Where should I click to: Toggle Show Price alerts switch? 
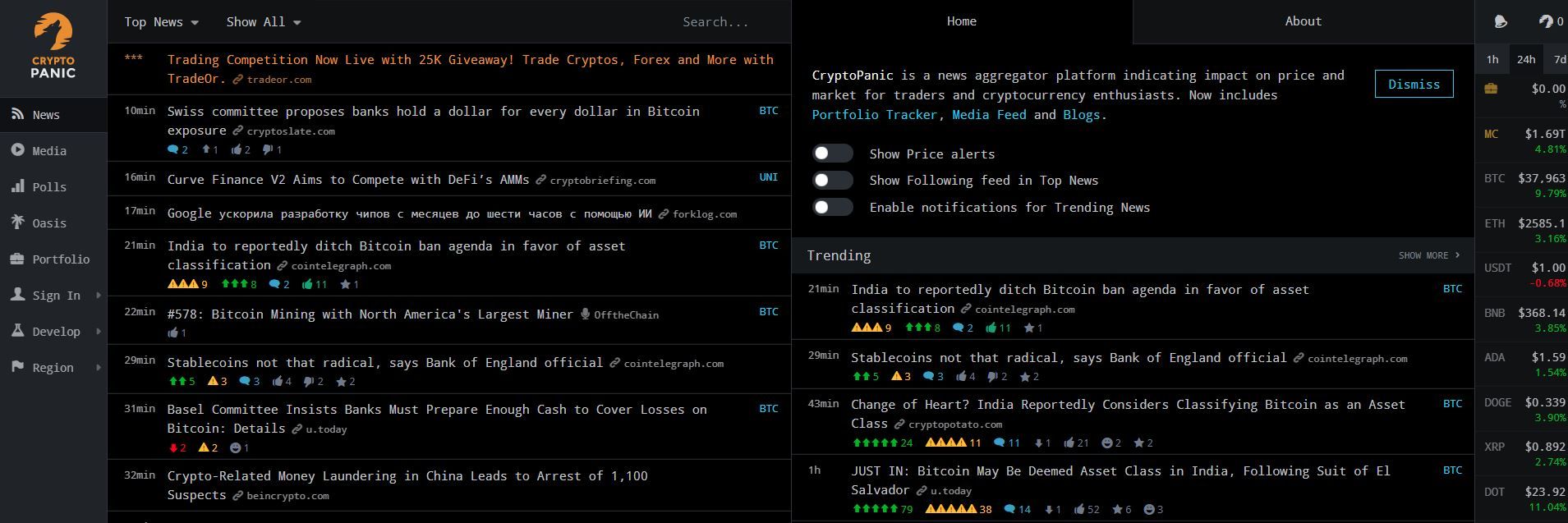point(832,154)
